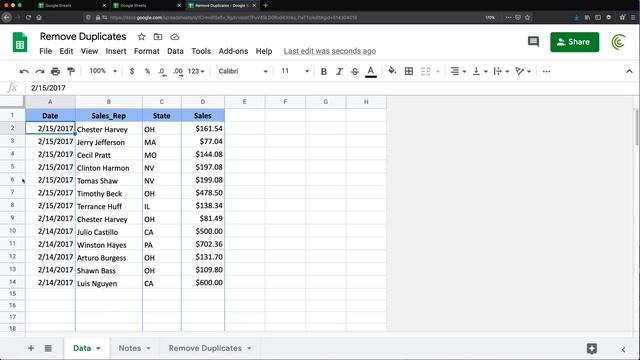640x360 pixels.
Task: Click the Print icon
Action: pyautogui.click(x=55, y=71)
